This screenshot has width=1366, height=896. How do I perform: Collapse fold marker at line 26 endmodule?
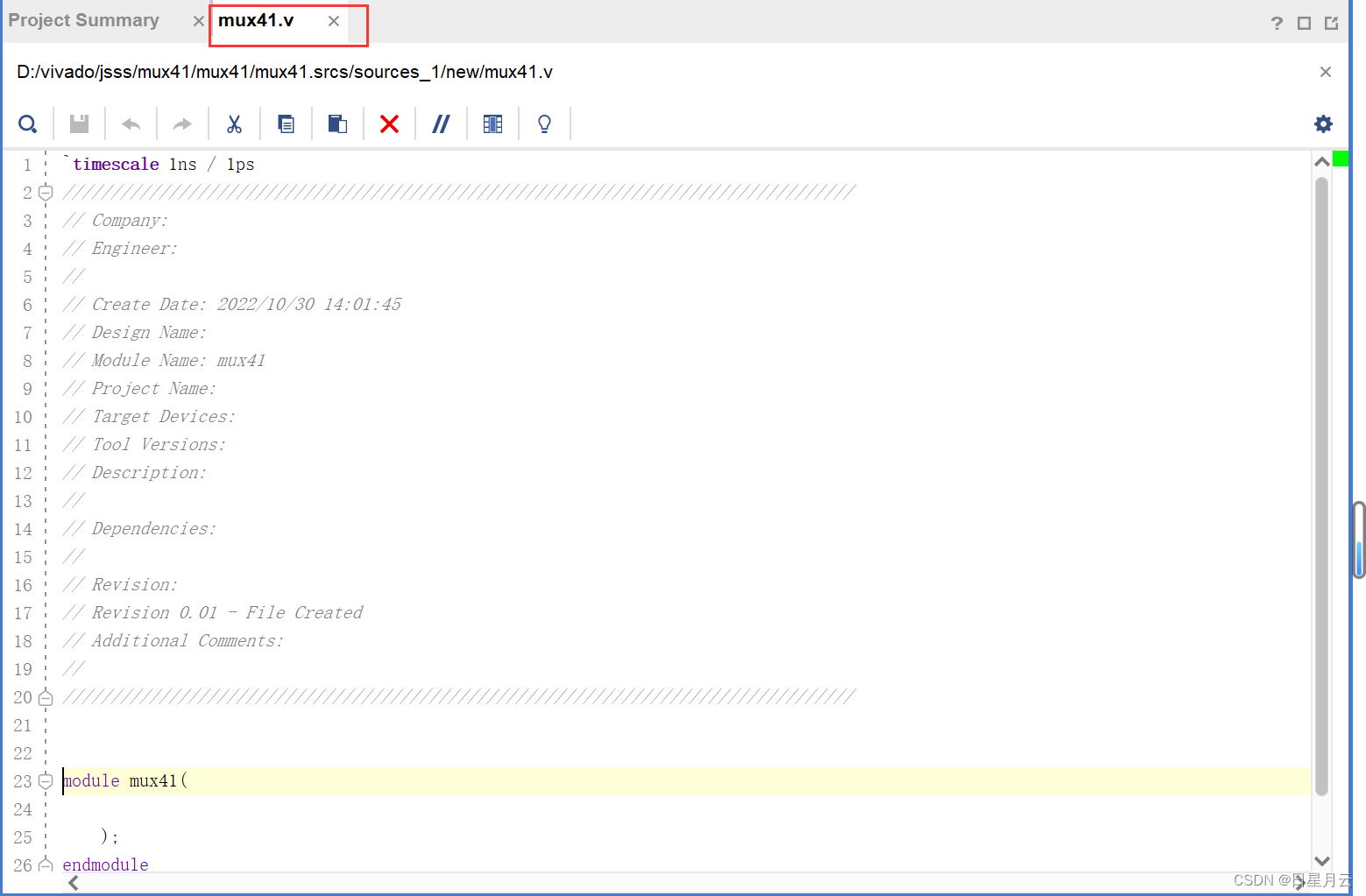46,865
